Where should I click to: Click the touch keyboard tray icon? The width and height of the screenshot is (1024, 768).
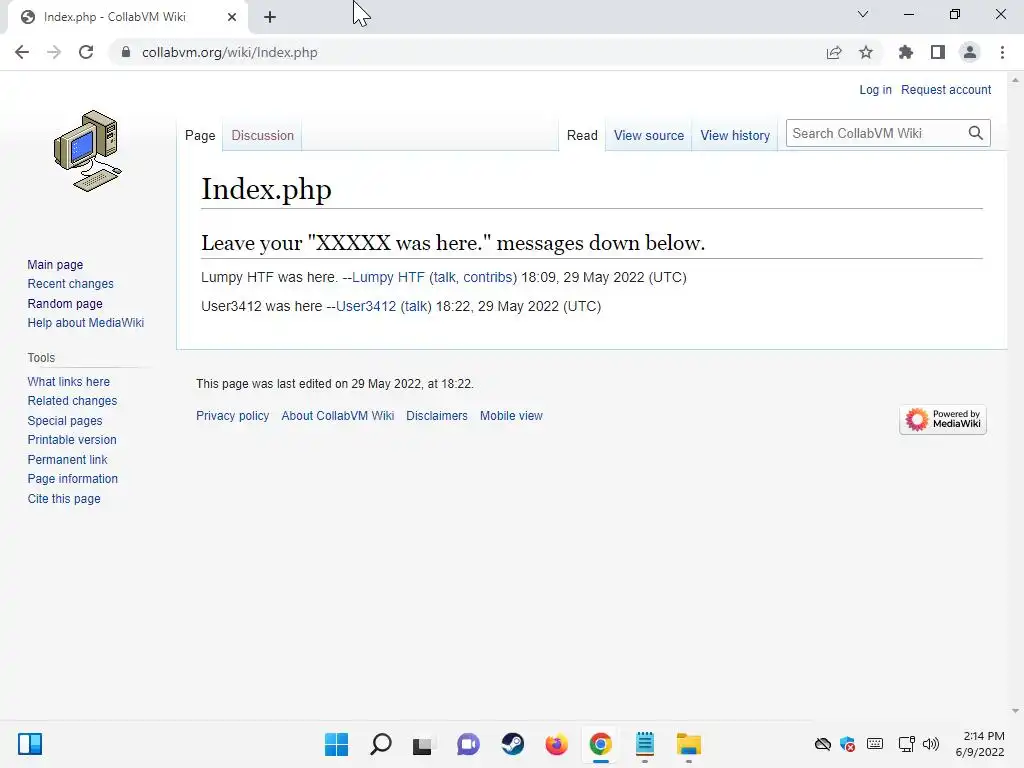pyautogui.click(x=875, y=744)
